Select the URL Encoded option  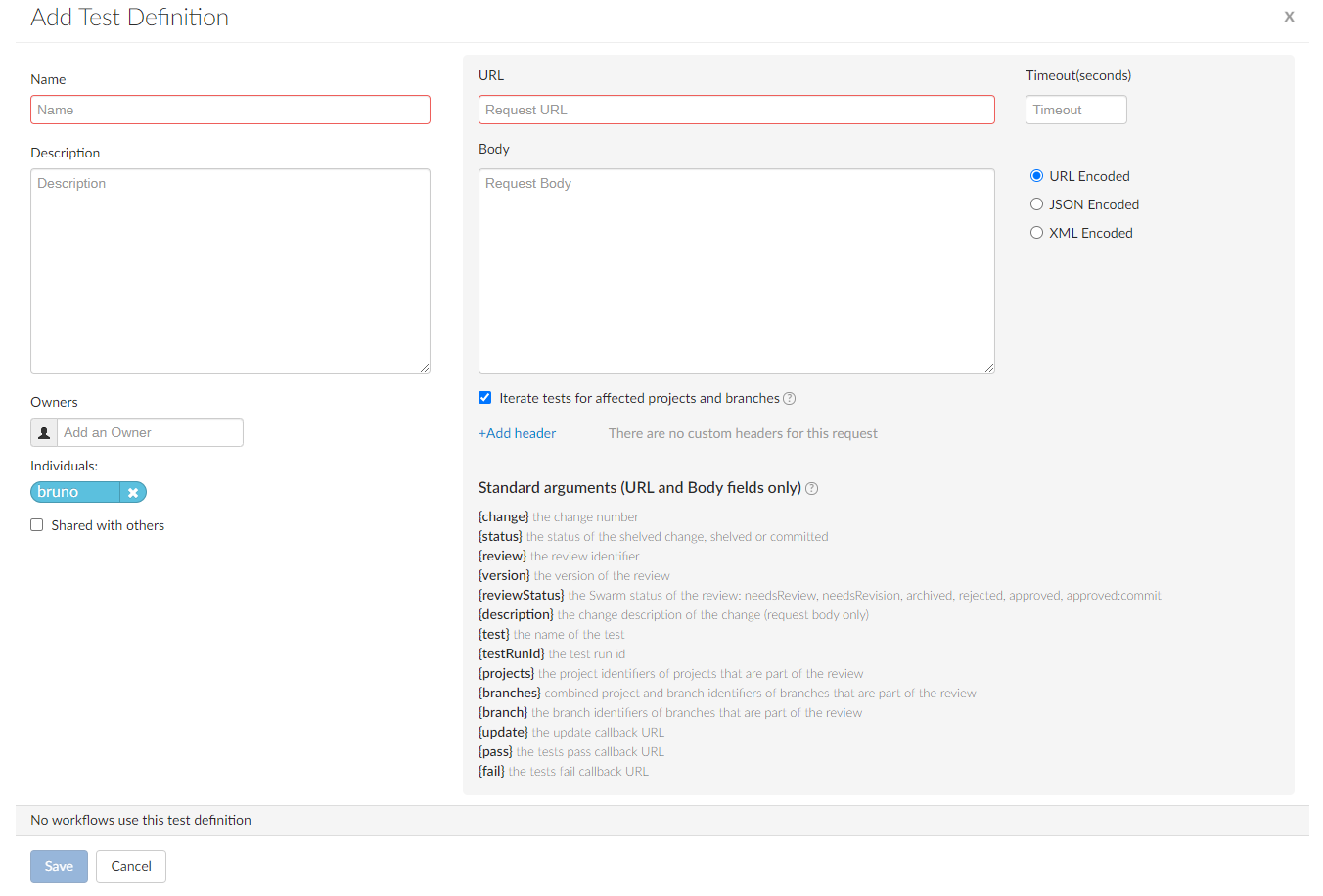1036,175
